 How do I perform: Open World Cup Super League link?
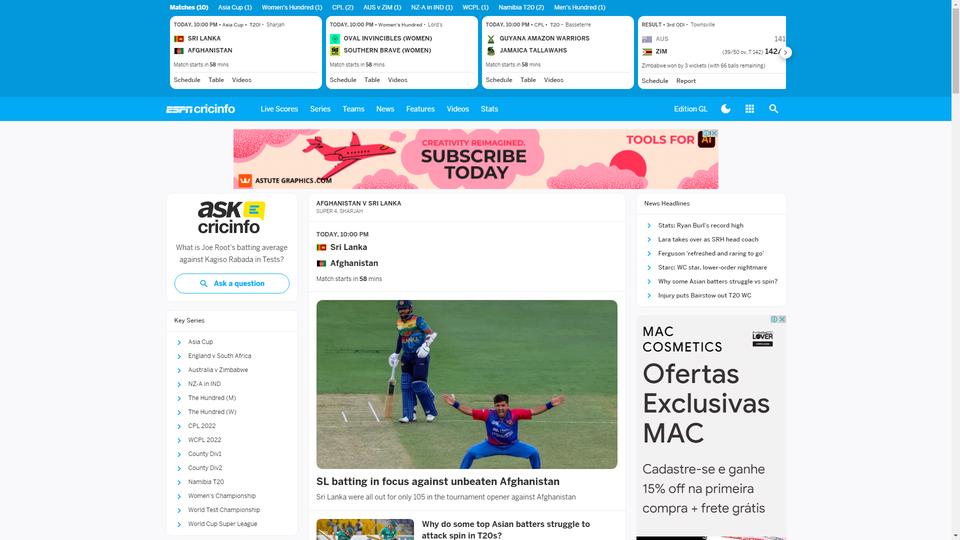tap(223, 524)
